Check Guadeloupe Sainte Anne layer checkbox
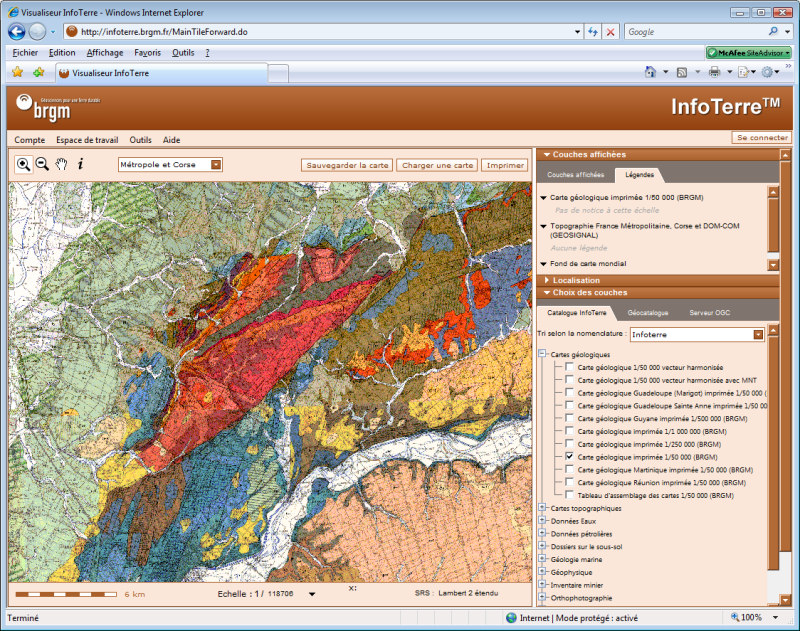This screenshot has height=631, width=800. [569, 405]
